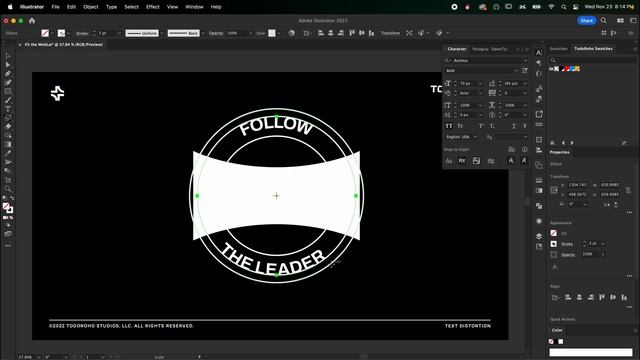Toggle Small Caps in Character panel
640x360 pixels.
(460, 126)
